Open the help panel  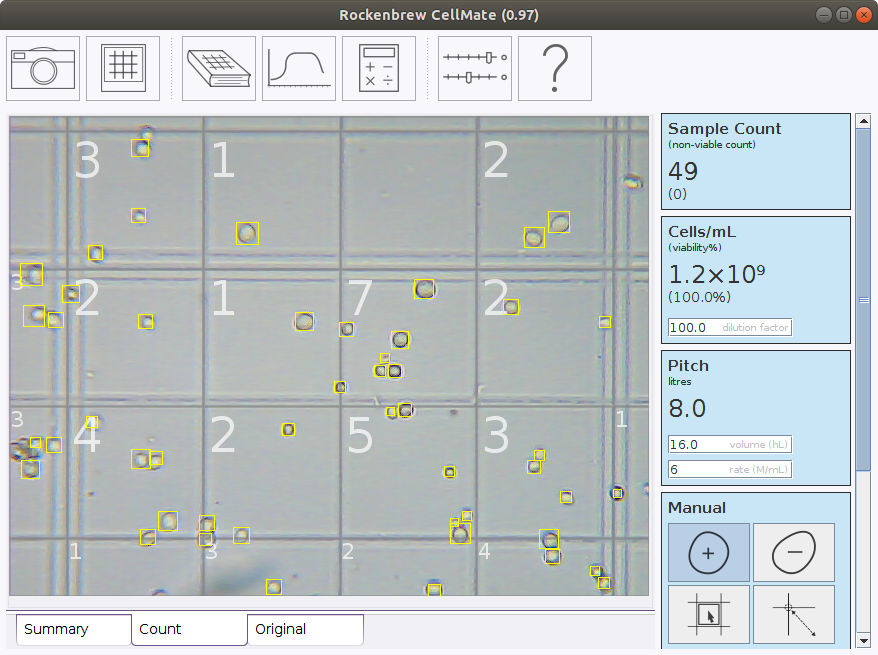(554, 68)
